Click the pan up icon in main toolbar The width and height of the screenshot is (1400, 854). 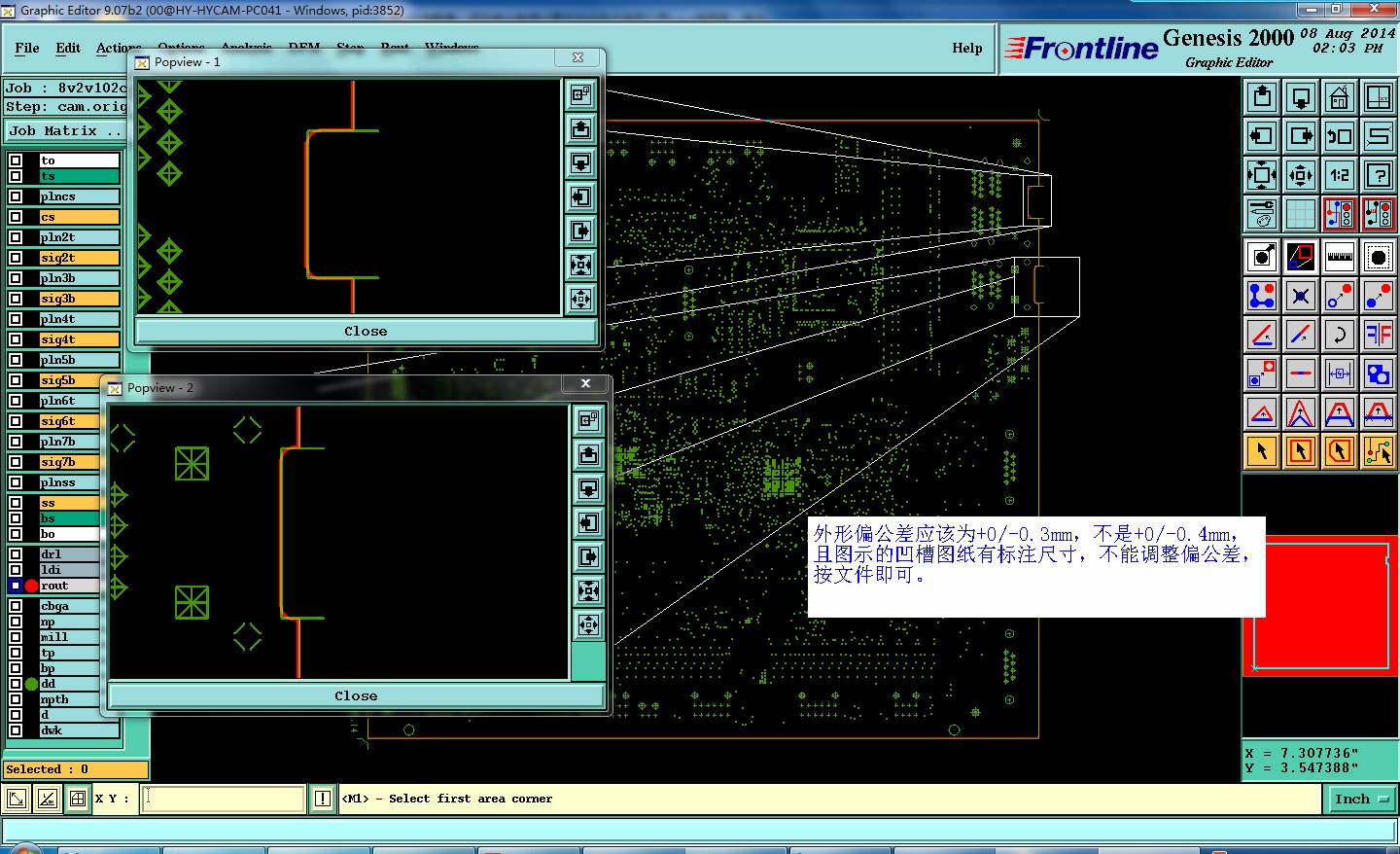[1262, 97]
